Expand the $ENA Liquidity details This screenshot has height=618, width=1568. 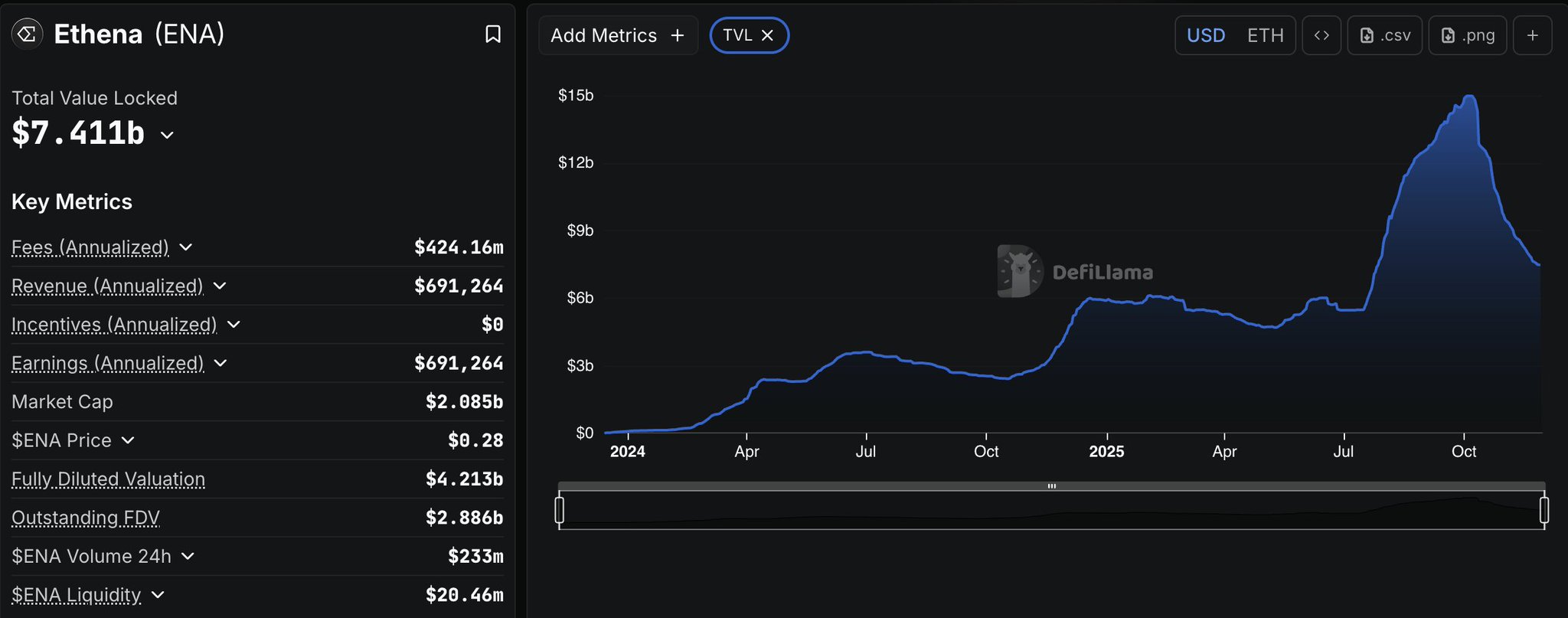click(x=158, y=595)
